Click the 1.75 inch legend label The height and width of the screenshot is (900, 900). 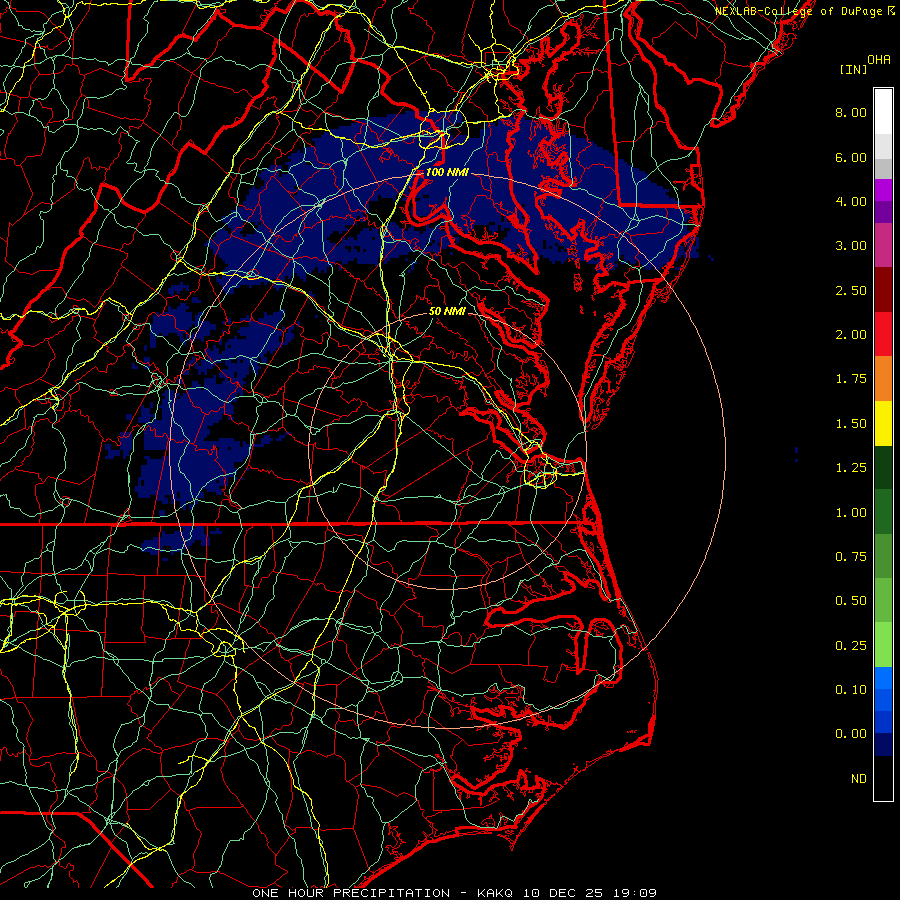(851, 379)
